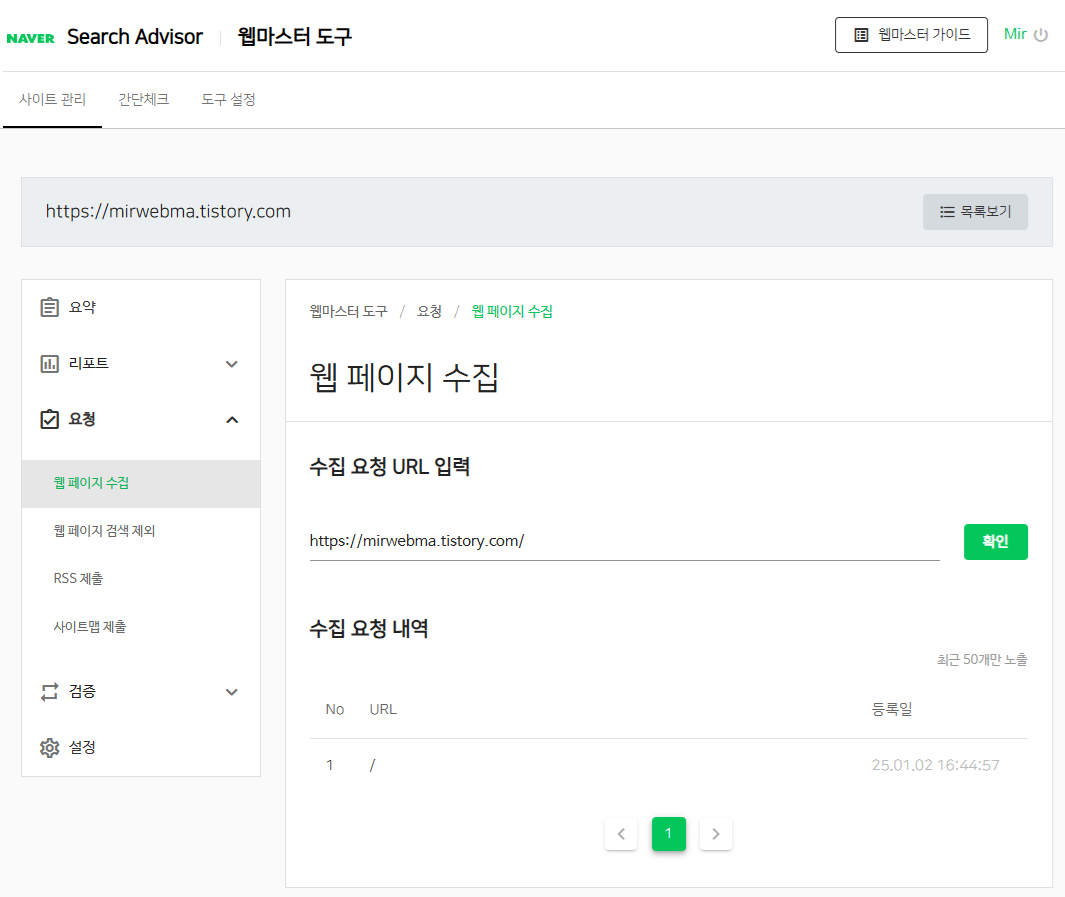
Task: Click 웹마스터 도구 breadcrumb
Action: [x=348, y=311]
